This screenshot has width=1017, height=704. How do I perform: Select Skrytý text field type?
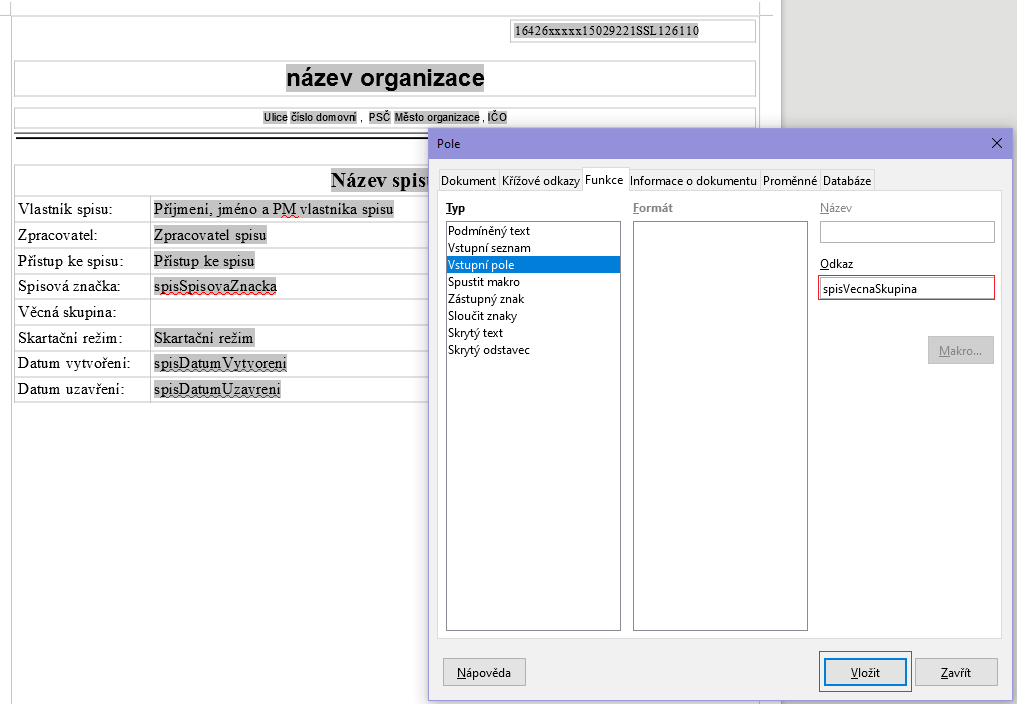(x=475, y=333)
